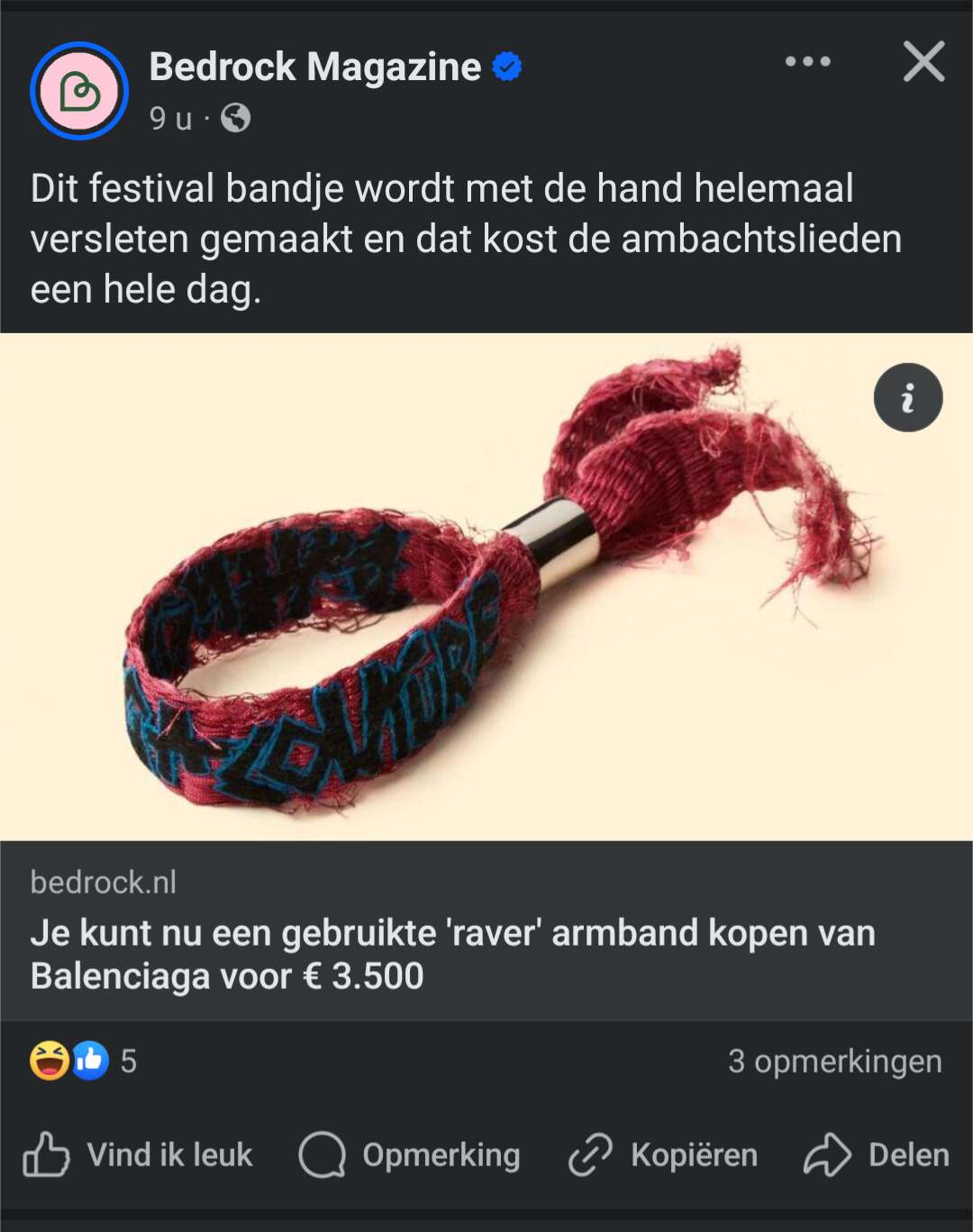Viewport: 973px width, 1232px height.
Task: Tap the comment bubble icon
Action: [x=323, y=1155]
